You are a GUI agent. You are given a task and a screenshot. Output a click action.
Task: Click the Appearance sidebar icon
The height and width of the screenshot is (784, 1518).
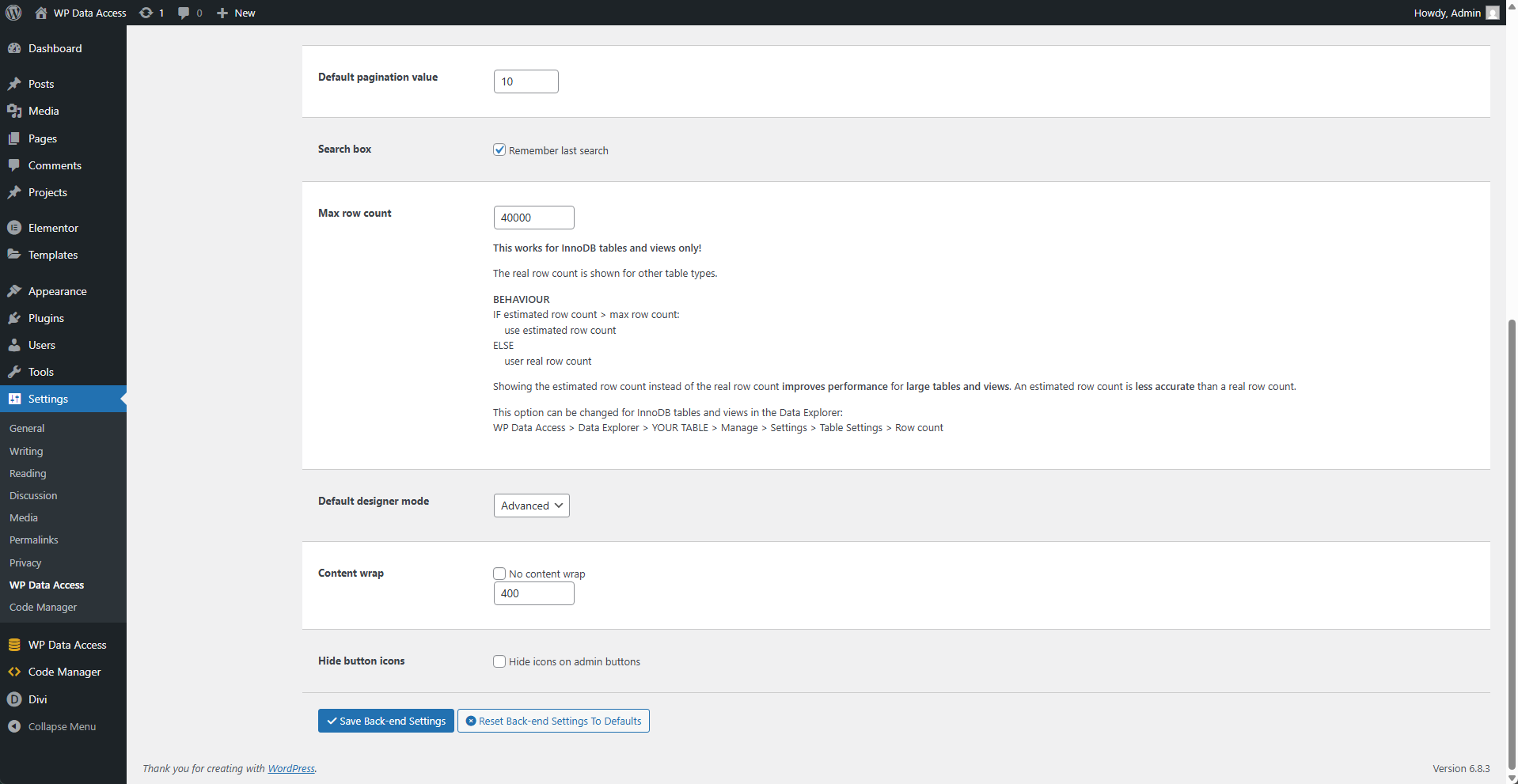point(14,290)
